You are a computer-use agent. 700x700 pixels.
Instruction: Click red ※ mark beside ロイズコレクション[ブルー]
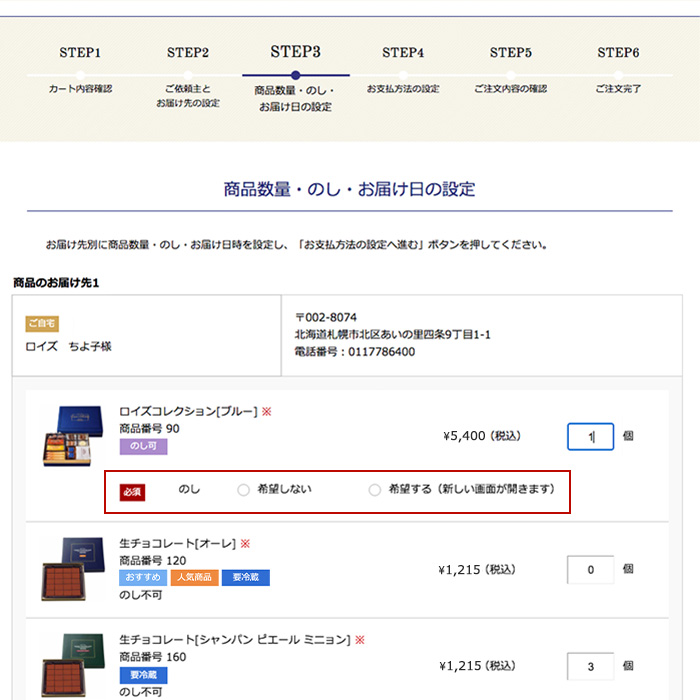[267, 411]
